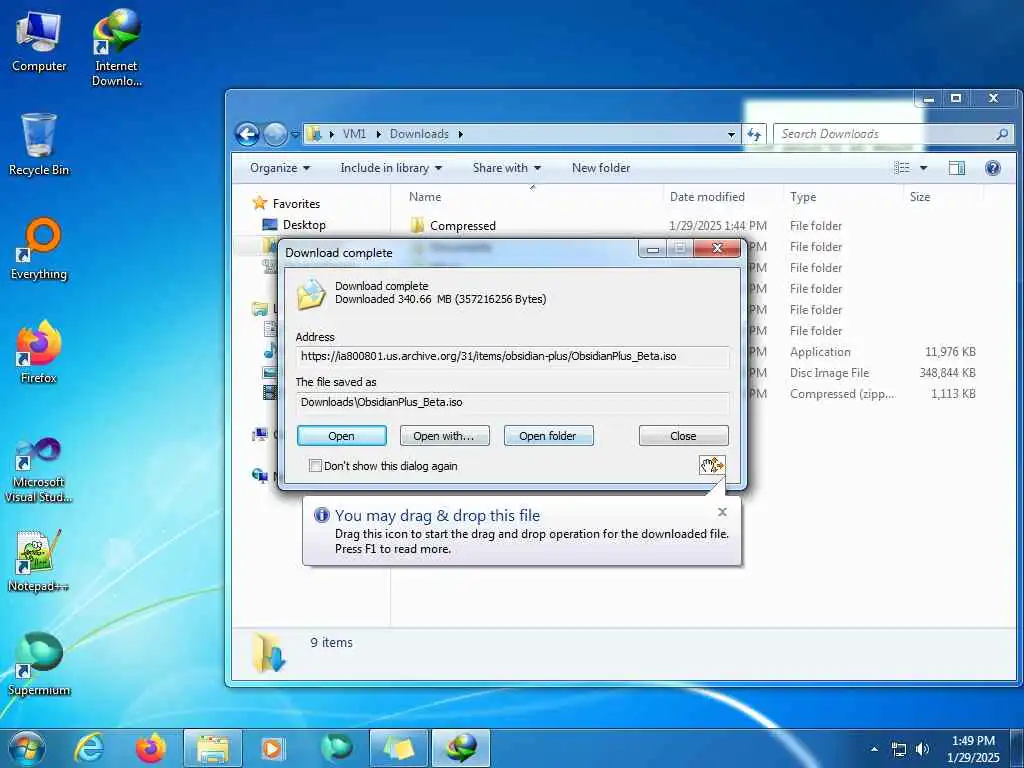Switch to Internet Download Manager taskbar button

461,748
